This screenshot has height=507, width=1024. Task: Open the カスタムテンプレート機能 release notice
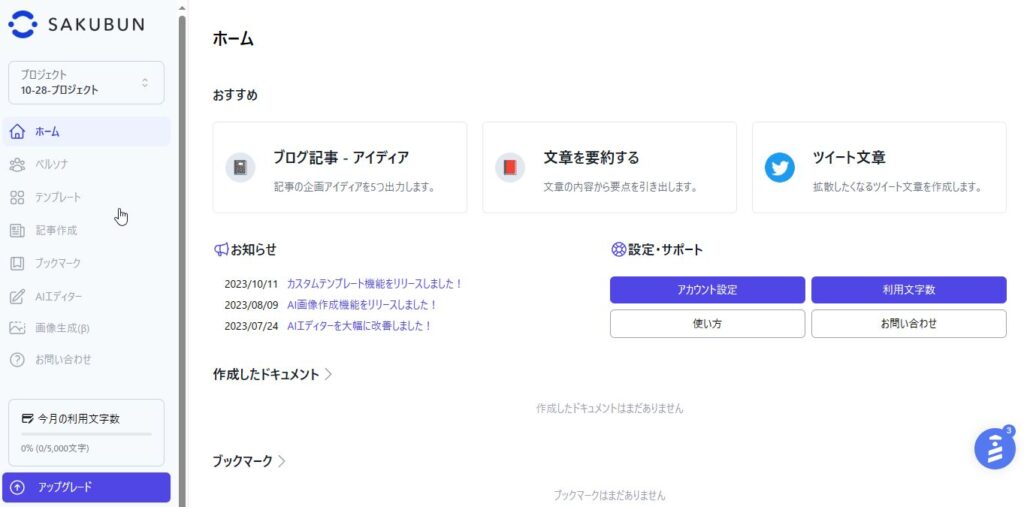374,284
